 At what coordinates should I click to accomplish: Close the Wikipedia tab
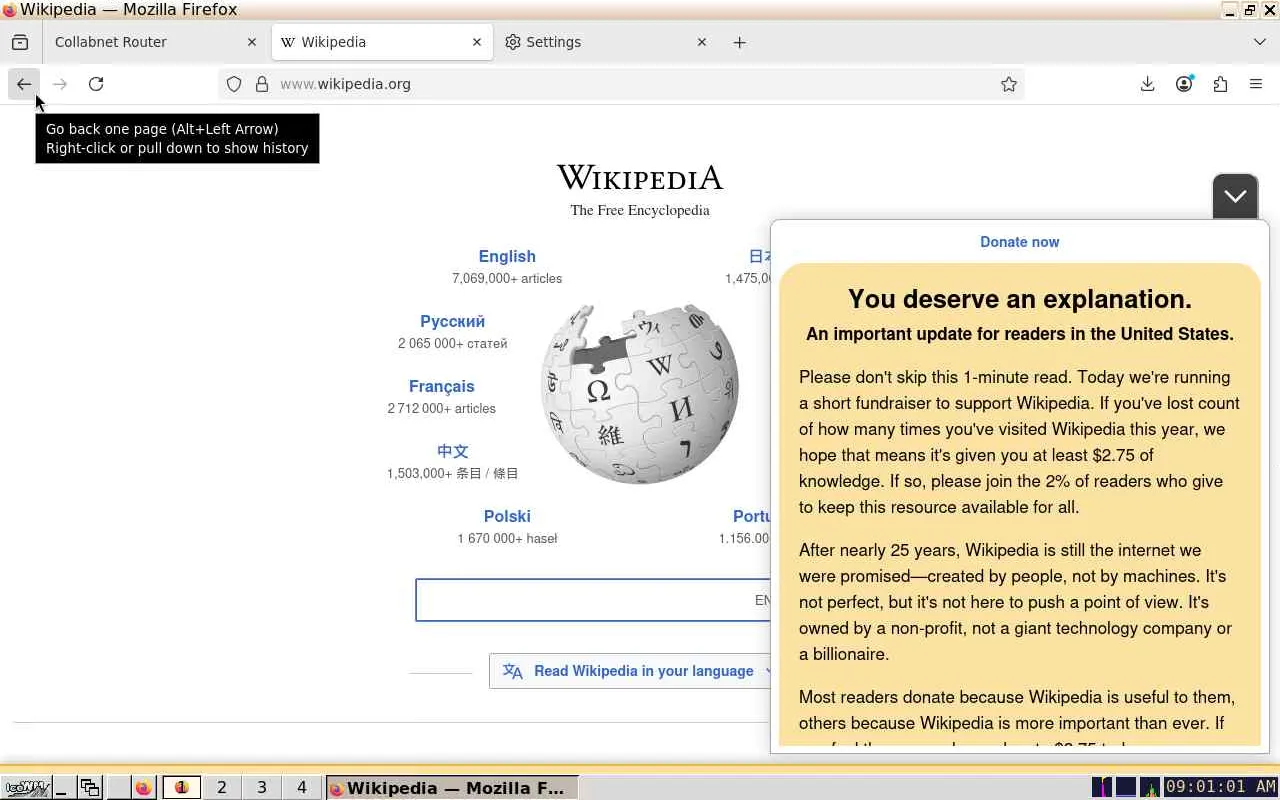(477, 42)
